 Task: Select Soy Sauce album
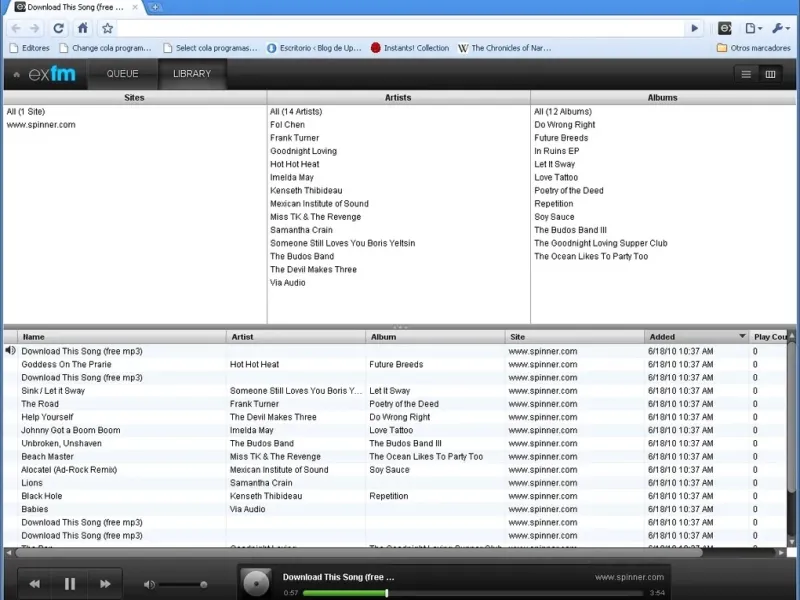coord(554,217)
